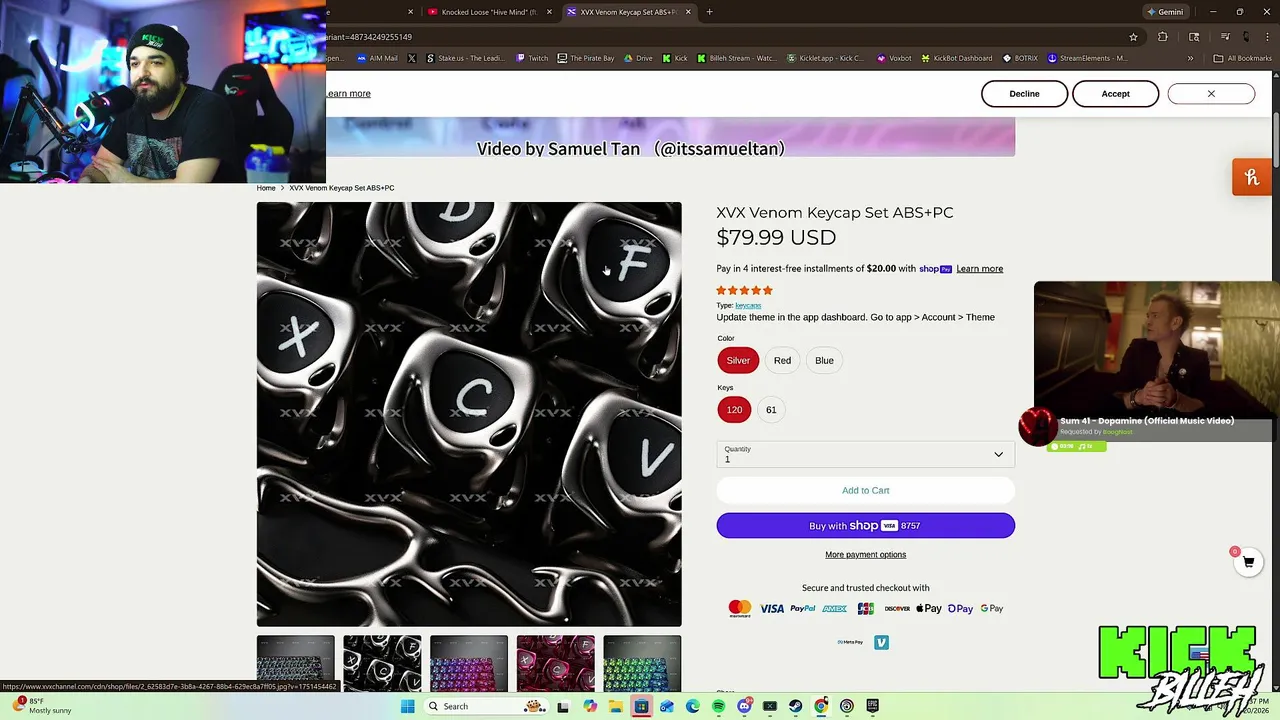Open the Gemini button in Chrome
1280x720 pixels.
1165,12
